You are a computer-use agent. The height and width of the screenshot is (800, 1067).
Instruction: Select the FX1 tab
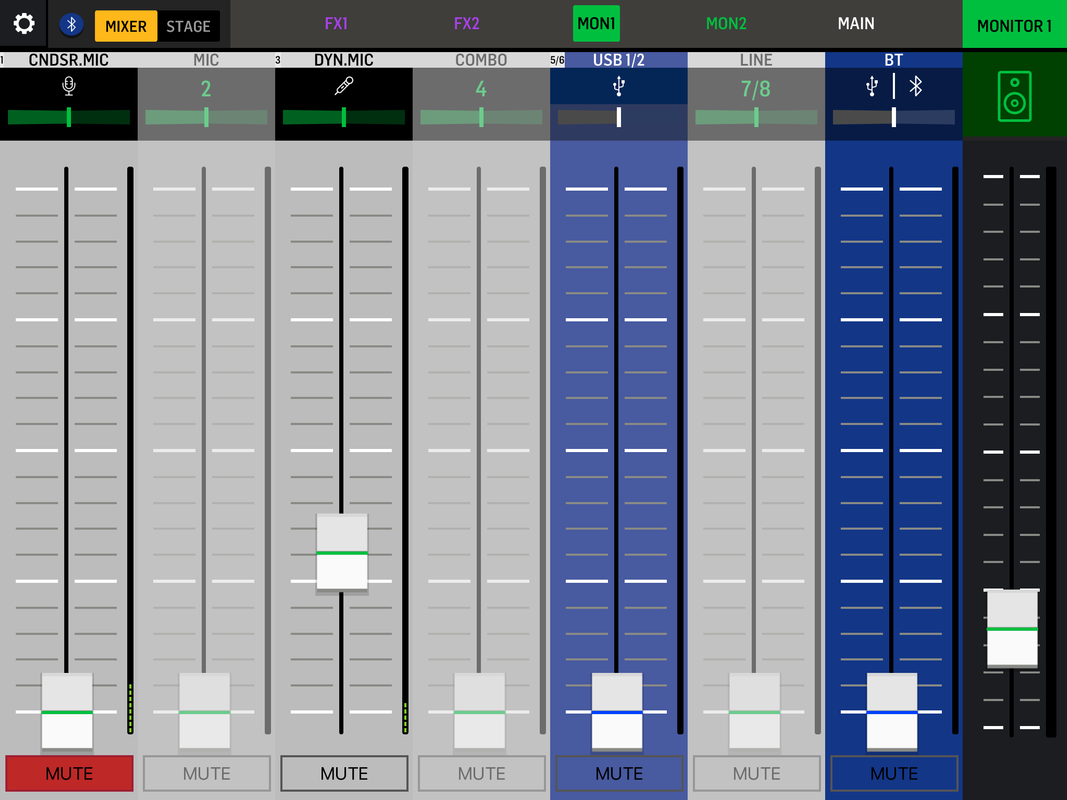pyautogui.click(x=336, y=24)
